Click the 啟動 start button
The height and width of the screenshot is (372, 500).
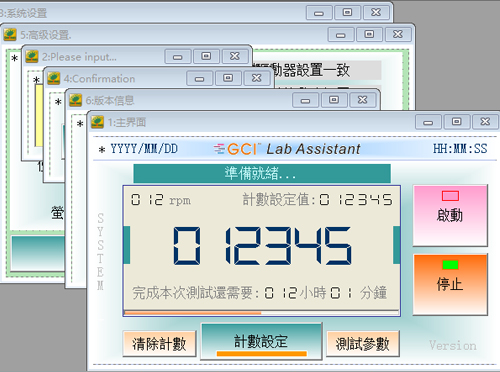(450, 216)
